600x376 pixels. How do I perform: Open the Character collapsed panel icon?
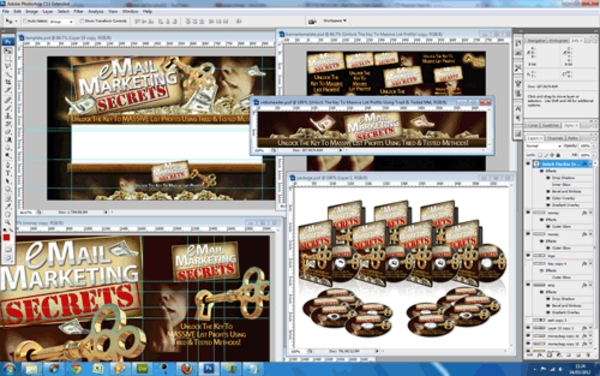[518, 109]
